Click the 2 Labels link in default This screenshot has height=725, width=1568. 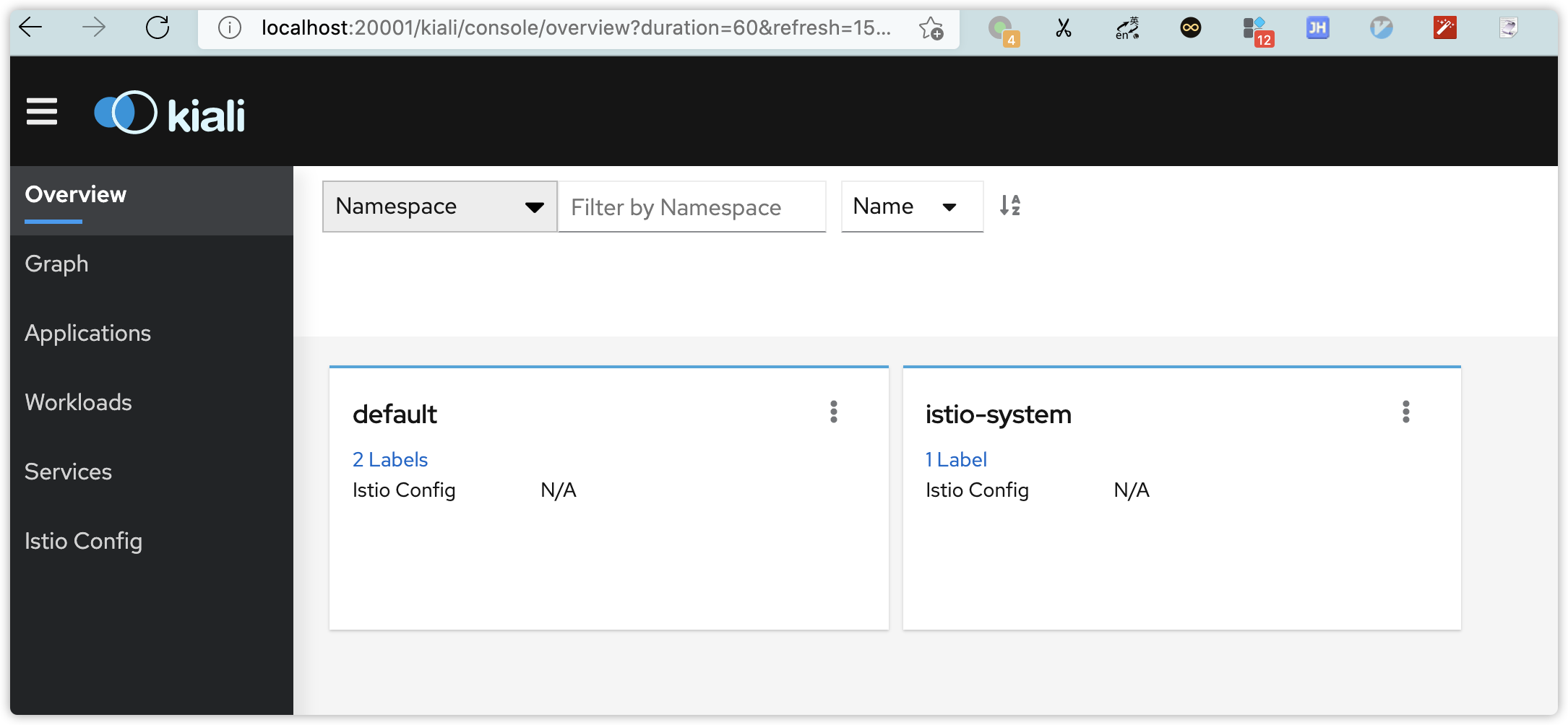point(390,459)
